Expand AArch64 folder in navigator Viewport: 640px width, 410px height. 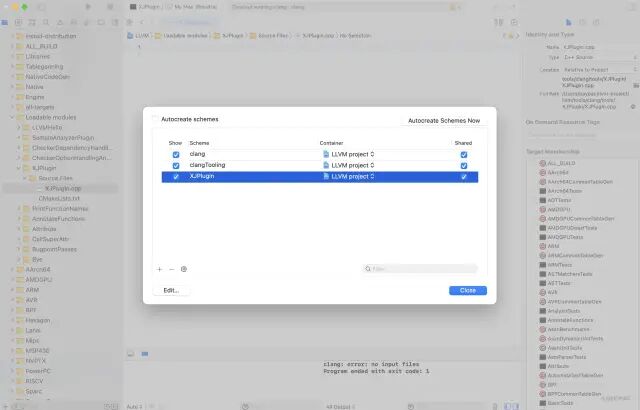[12, 270]
